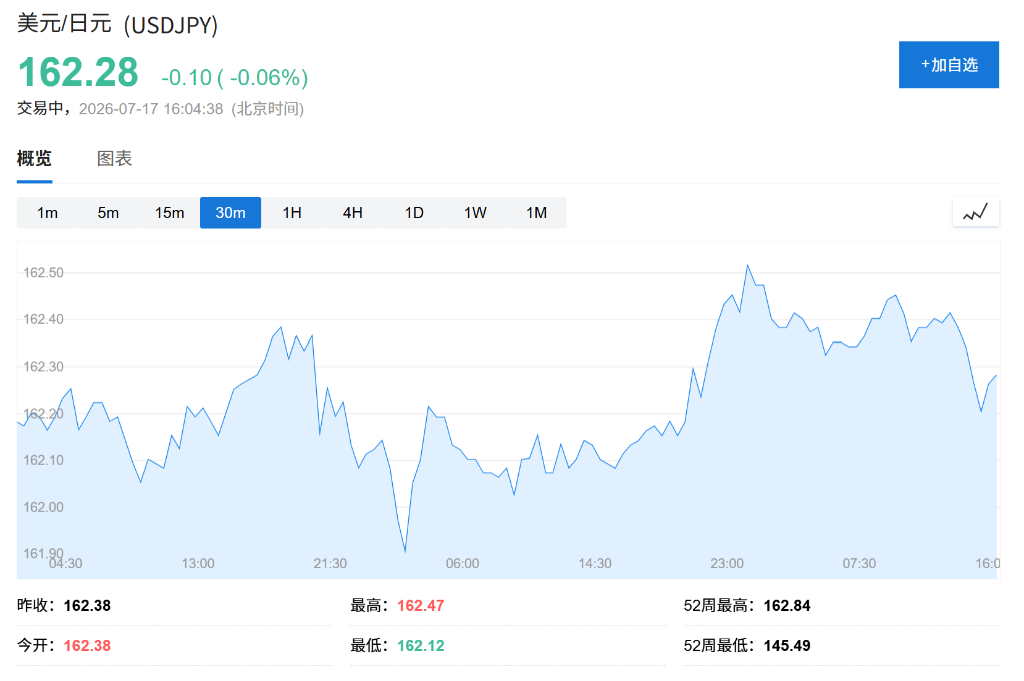
Task: Click the 162.28 current price figure
Action: point(78,72)
